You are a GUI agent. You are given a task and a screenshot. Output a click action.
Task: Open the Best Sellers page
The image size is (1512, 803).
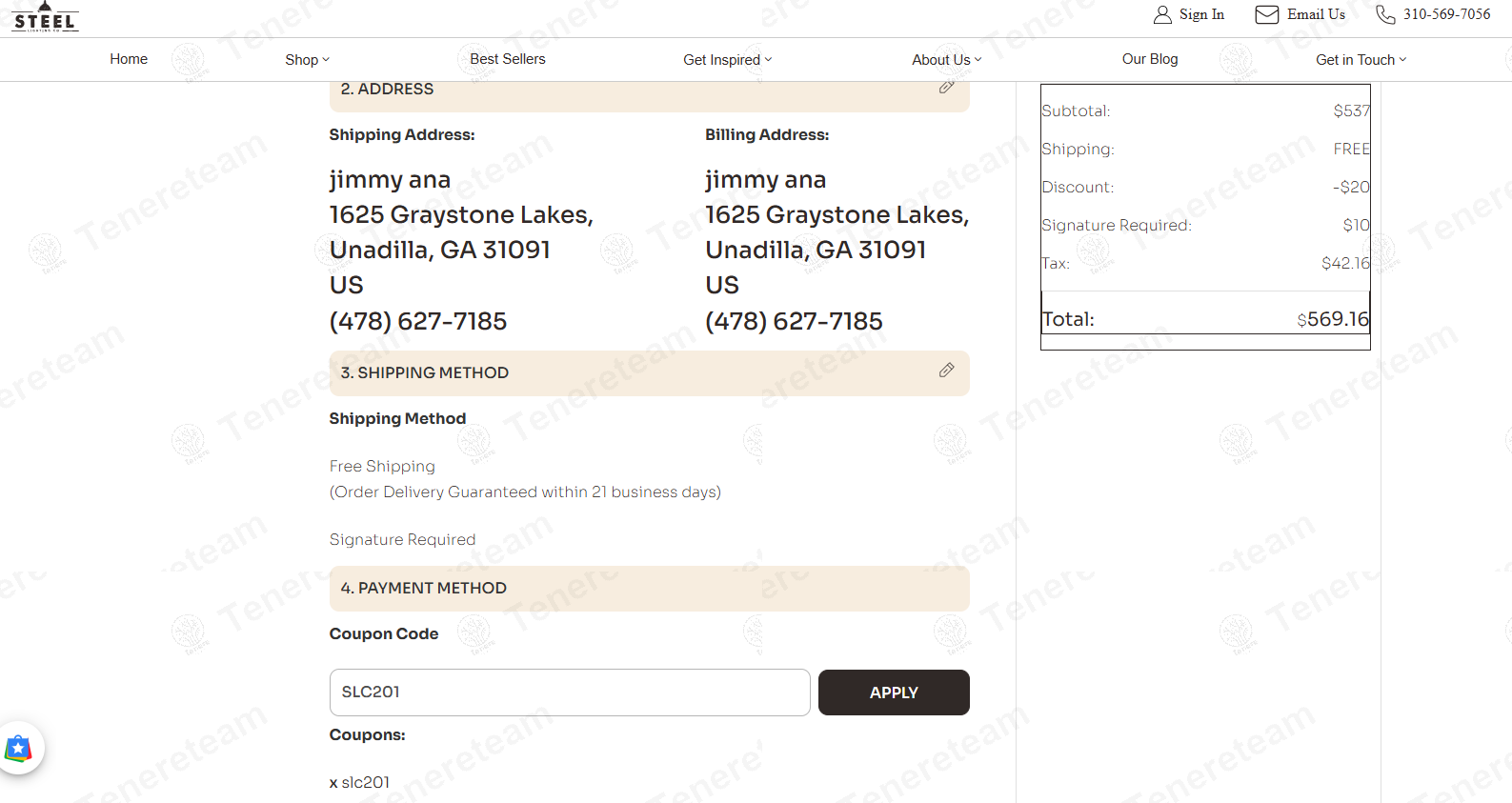pyautogui.click(x=507, y=59)
